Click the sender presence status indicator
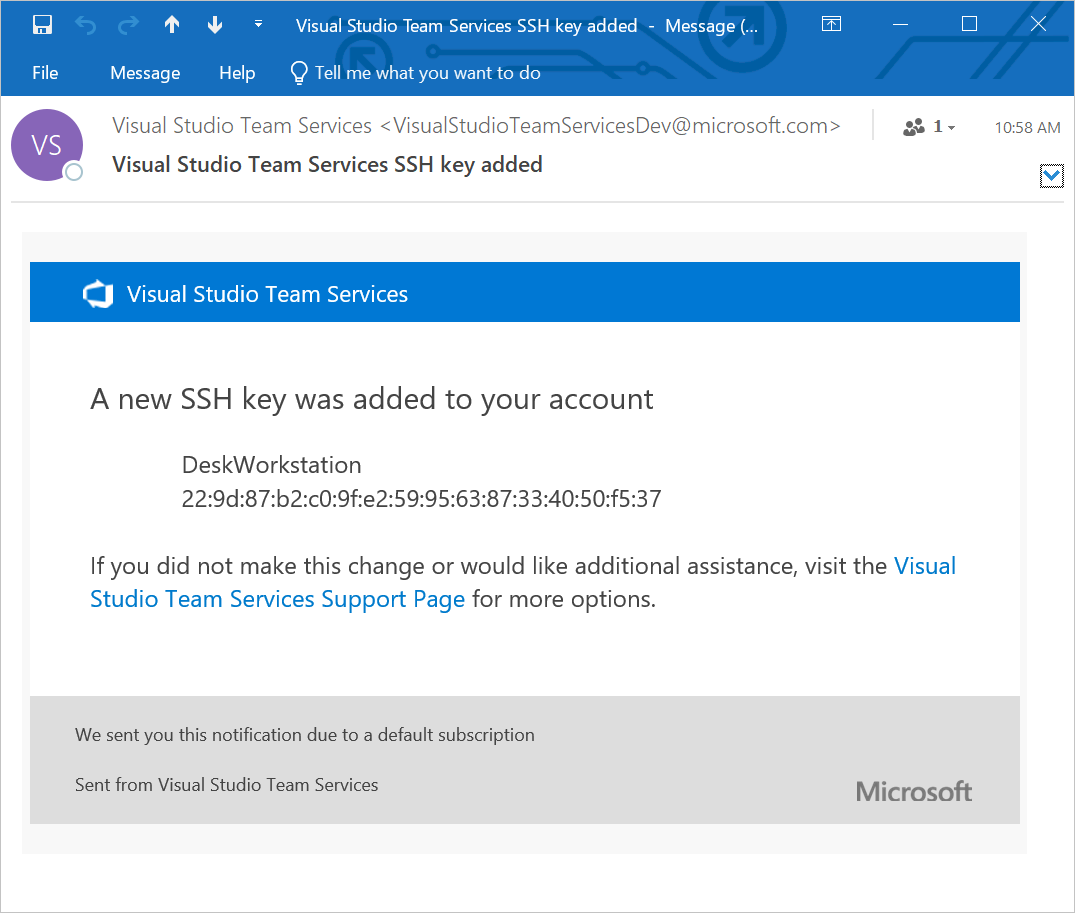Image resolution: width=1075 pixels, height=913 pixels. pos(73,172)
